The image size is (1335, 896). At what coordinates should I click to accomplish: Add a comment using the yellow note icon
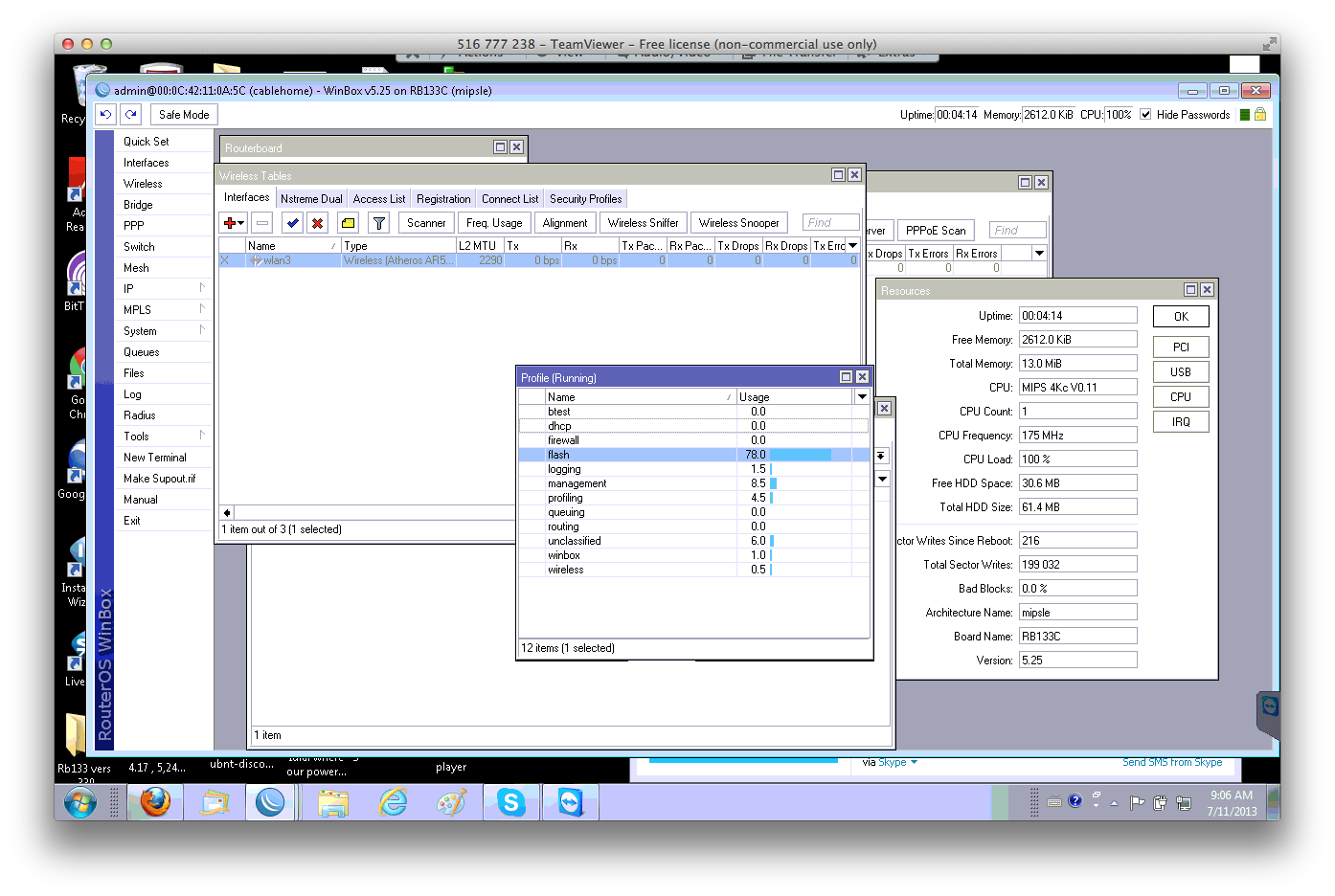347,222
